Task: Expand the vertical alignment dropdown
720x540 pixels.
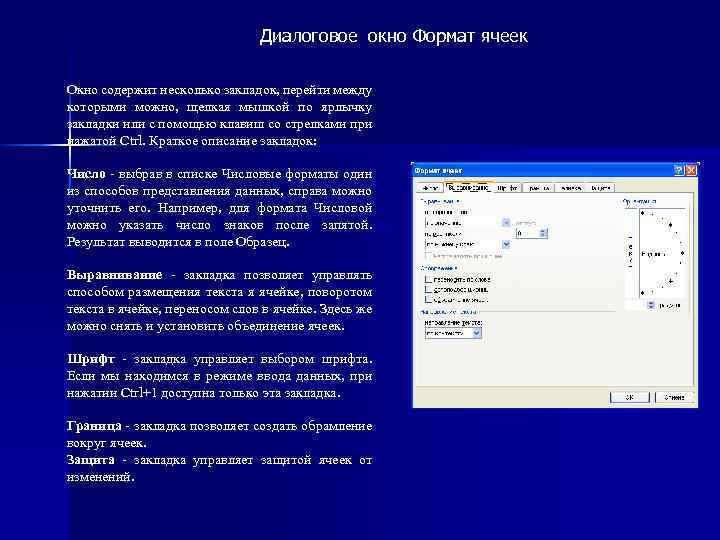Action: (x=506, y=244)
